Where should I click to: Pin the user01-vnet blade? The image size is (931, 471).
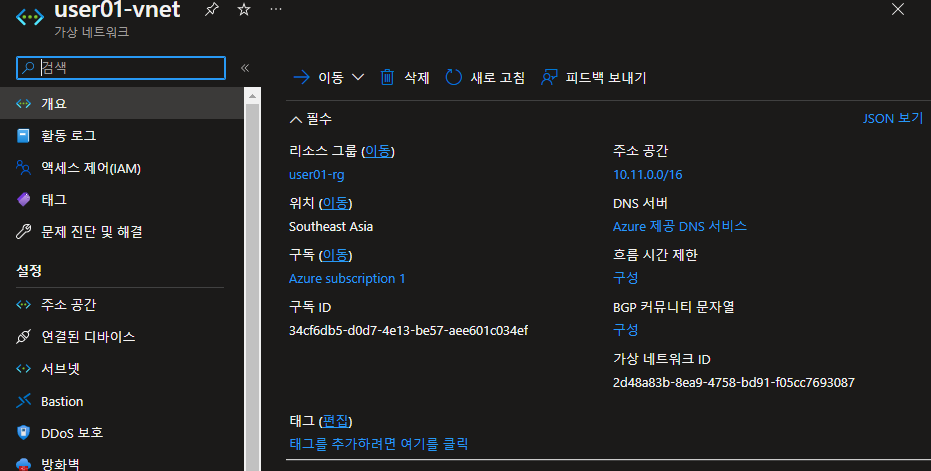211,10
